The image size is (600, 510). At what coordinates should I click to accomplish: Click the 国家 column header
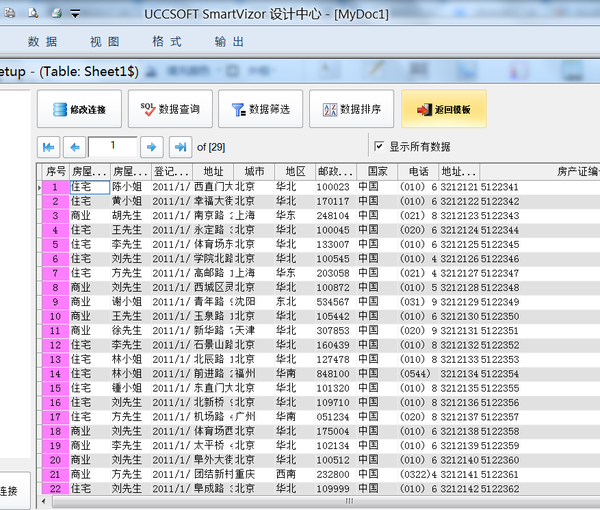point(377,171)
